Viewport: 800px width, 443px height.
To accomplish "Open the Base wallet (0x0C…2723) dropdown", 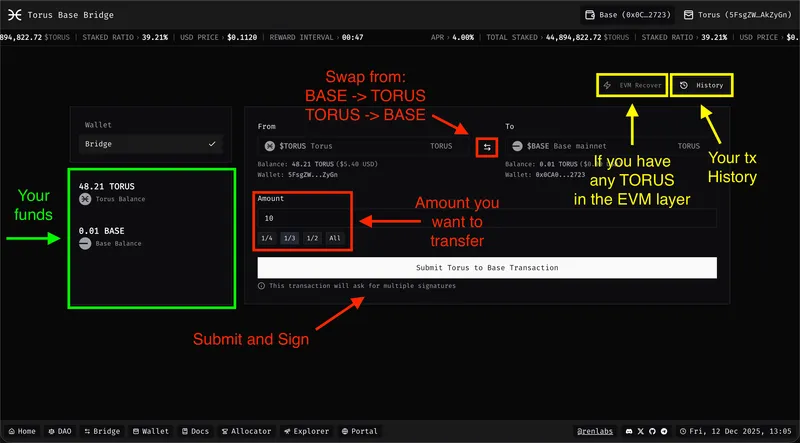I will [628, 15].
